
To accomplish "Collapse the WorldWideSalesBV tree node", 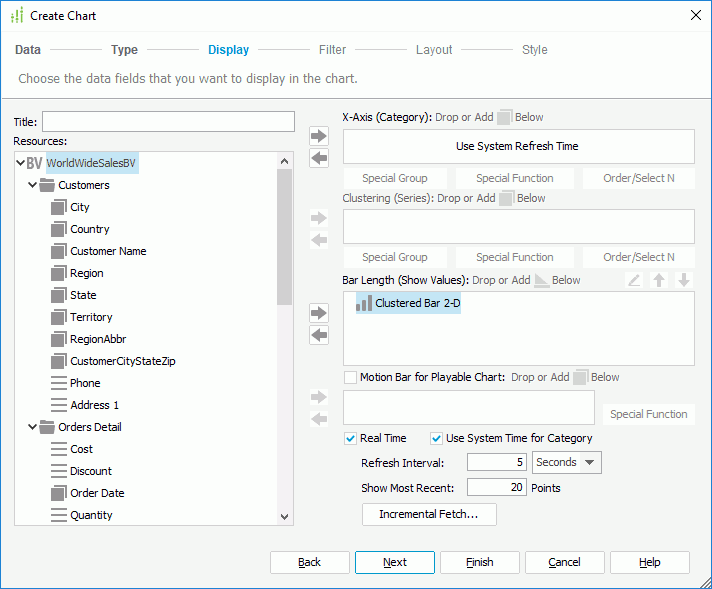I will [20, 163].
